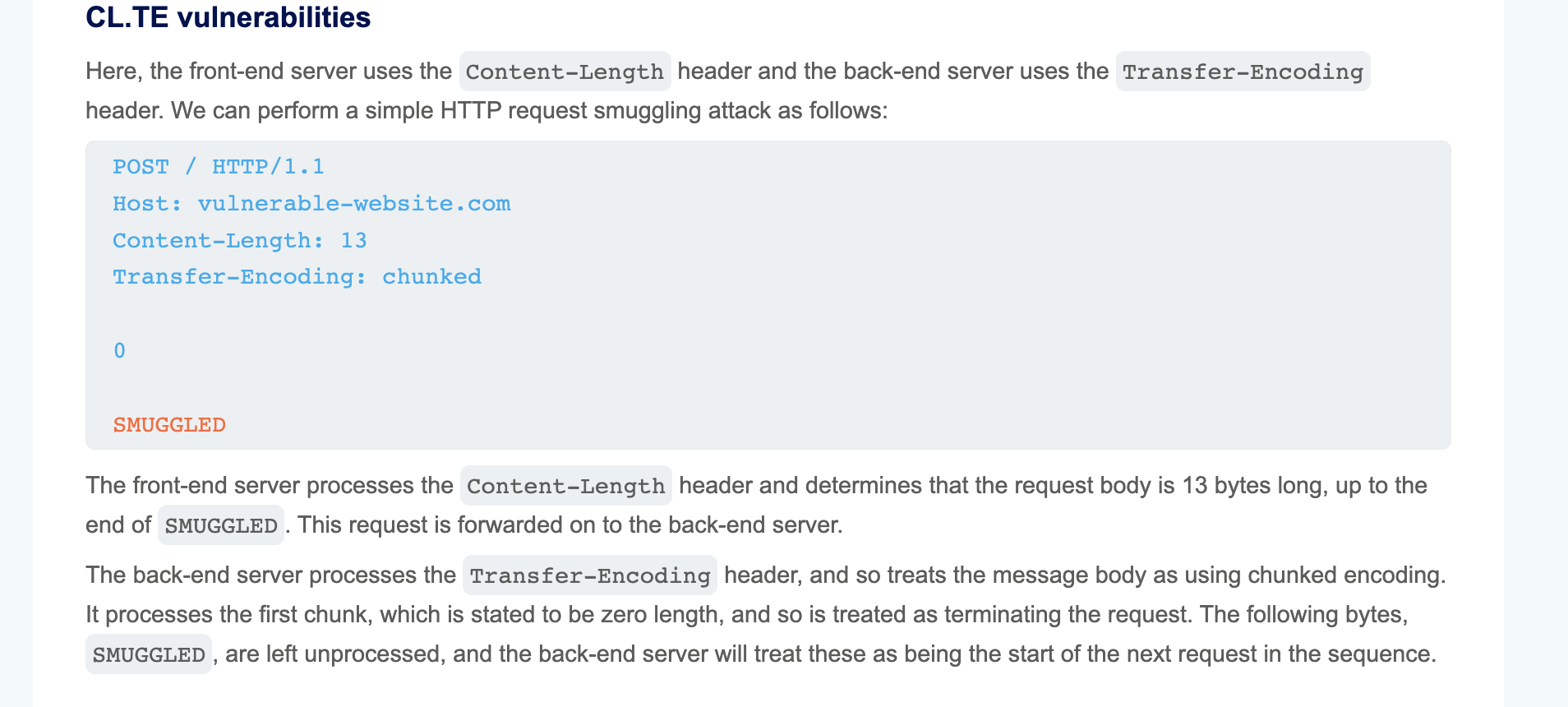1568x707 pixels.
Task: Click the Transfer-Encoding tag after "back-end server processes the"
Action: click(x=590, y=575)
